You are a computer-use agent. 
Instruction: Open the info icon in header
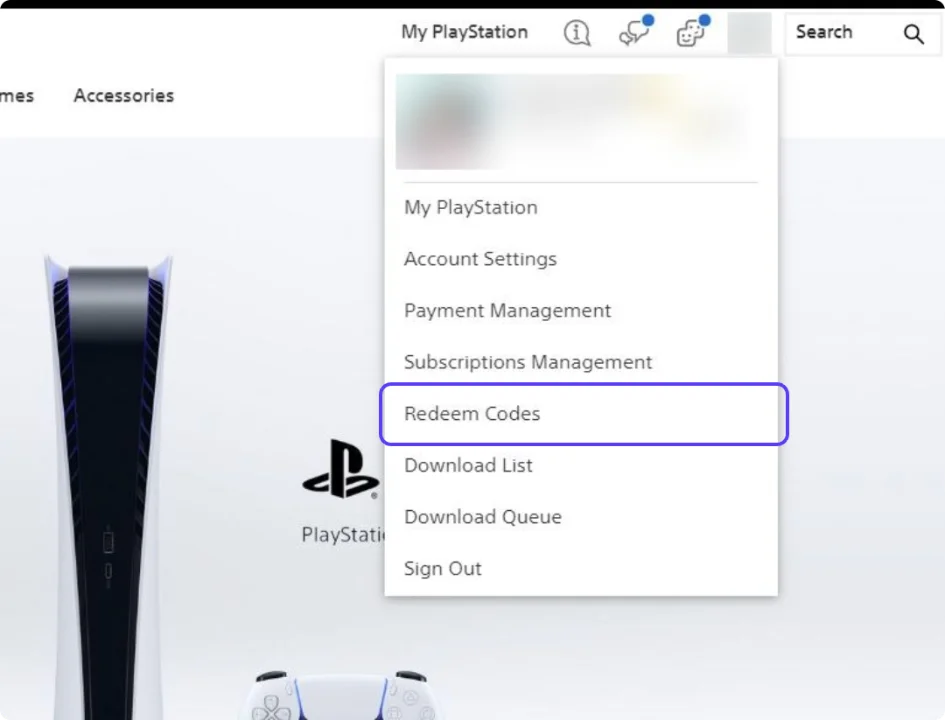coord(577,33)
